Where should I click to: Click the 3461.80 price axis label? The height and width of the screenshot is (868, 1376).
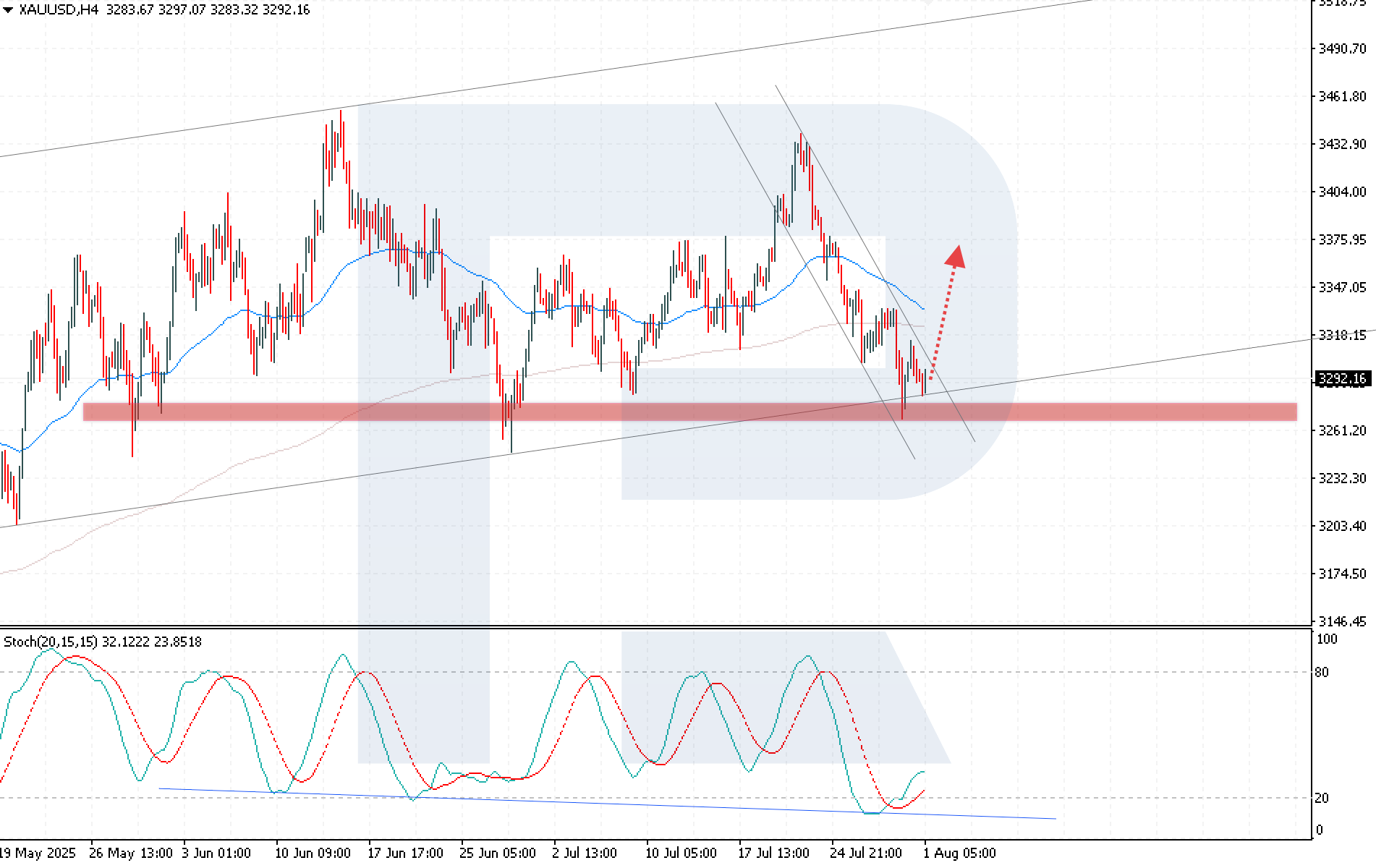click(1342, 96)
